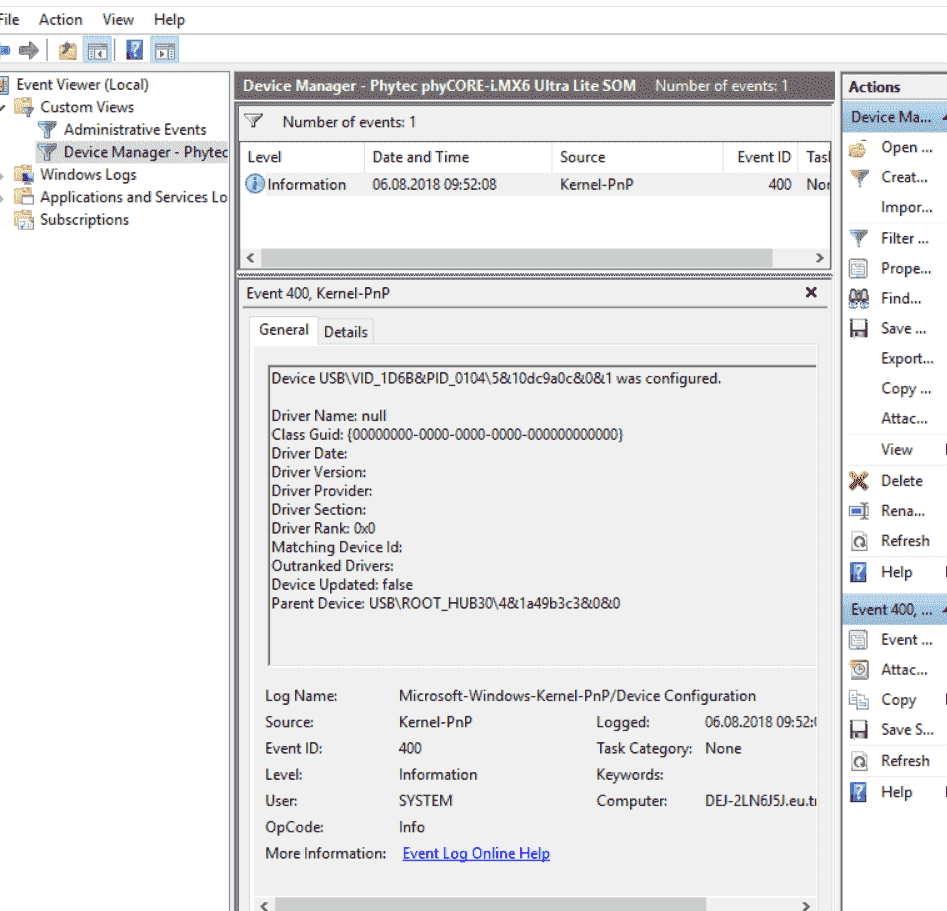This screenshot has width=947, height=911.
Task: Select Attach Task To This Custom View
Action: (904, 419)
